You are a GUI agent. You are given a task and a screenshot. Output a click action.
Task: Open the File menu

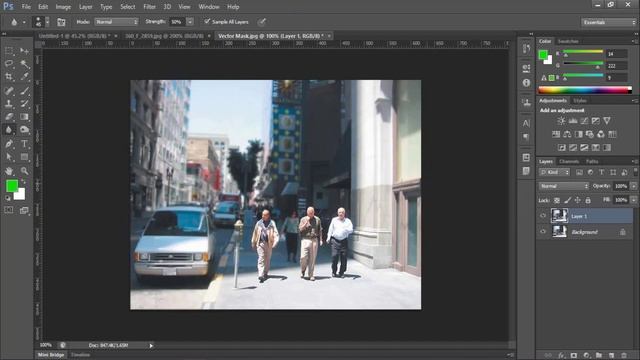tap(26, 7)
